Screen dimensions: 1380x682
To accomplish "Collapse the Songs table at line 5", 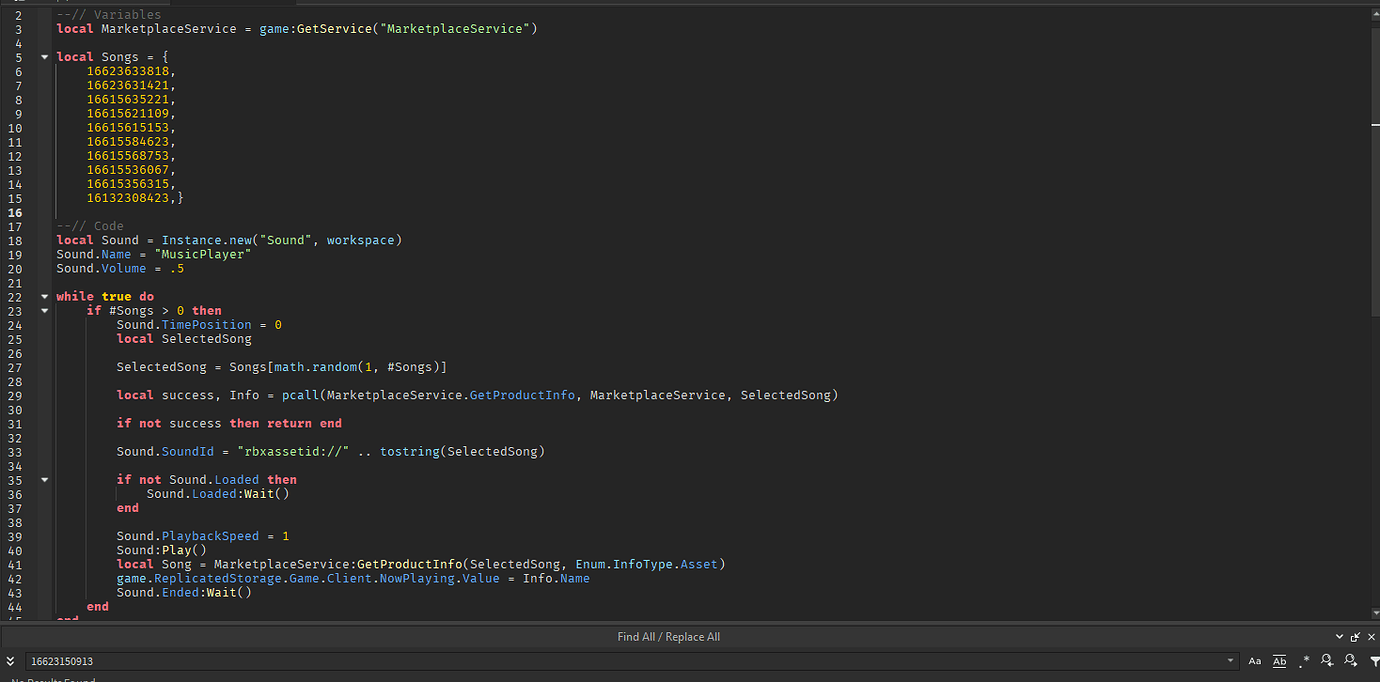I will (x=43, y=56).
